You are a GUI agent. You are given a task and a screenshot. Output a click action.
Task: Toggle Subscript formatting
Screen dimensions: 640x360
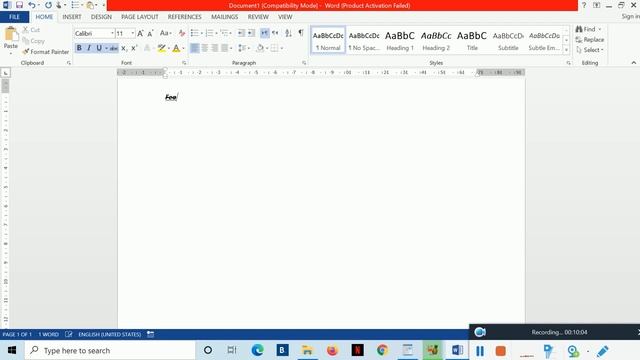click(124, 48)
